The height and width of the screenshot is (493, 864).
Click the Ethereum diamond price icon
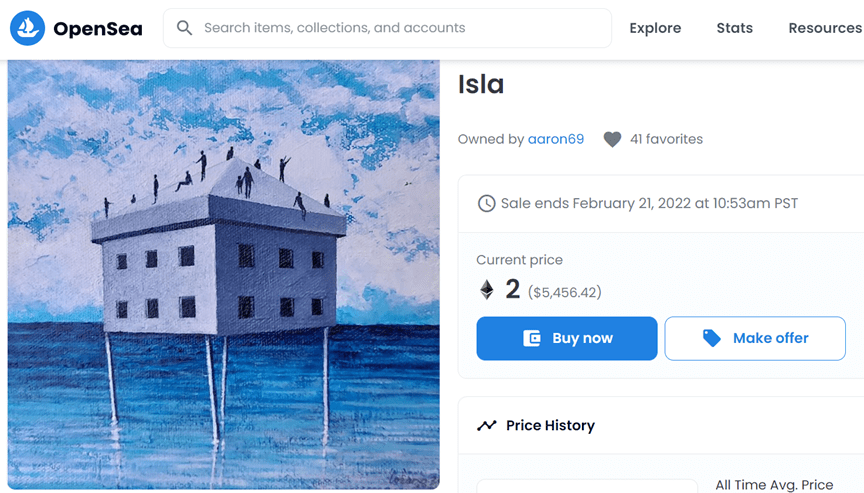tap(487, 290)
